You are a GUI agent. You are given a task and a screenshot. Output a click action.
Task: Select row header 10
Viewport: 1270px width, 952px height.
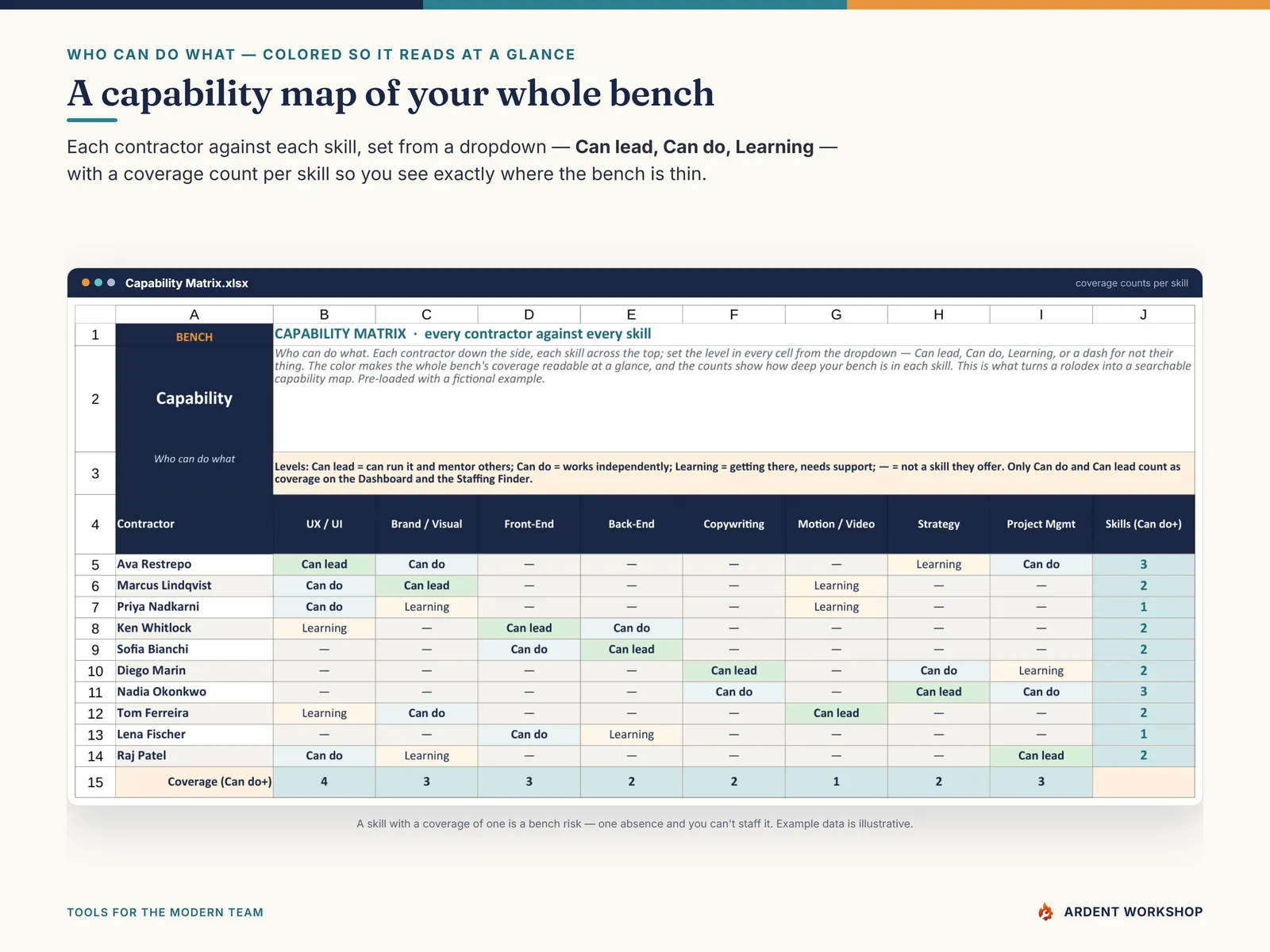95,671
